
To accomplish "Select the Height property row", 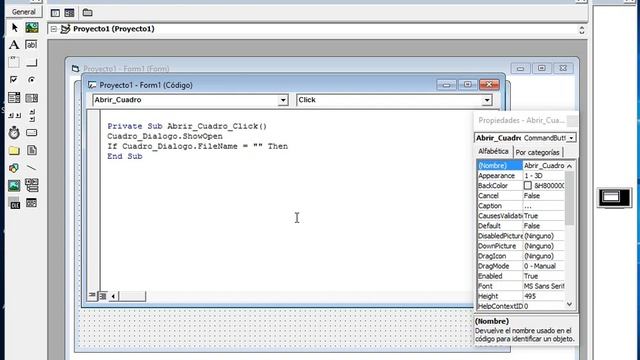I will click(x=521, y=296).
